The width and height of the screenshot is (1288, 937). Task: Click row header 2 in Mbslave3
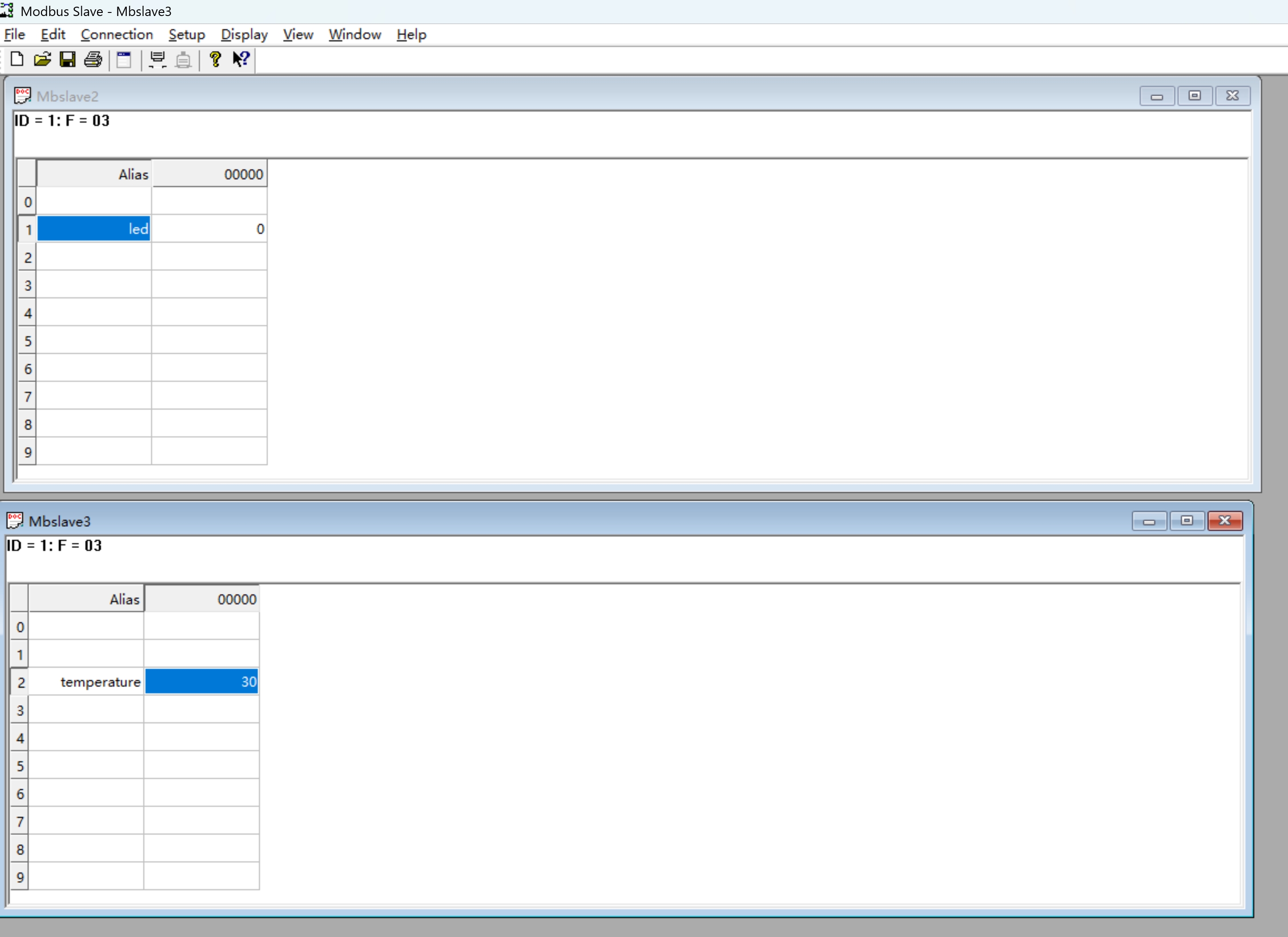(x=20, y=681)
